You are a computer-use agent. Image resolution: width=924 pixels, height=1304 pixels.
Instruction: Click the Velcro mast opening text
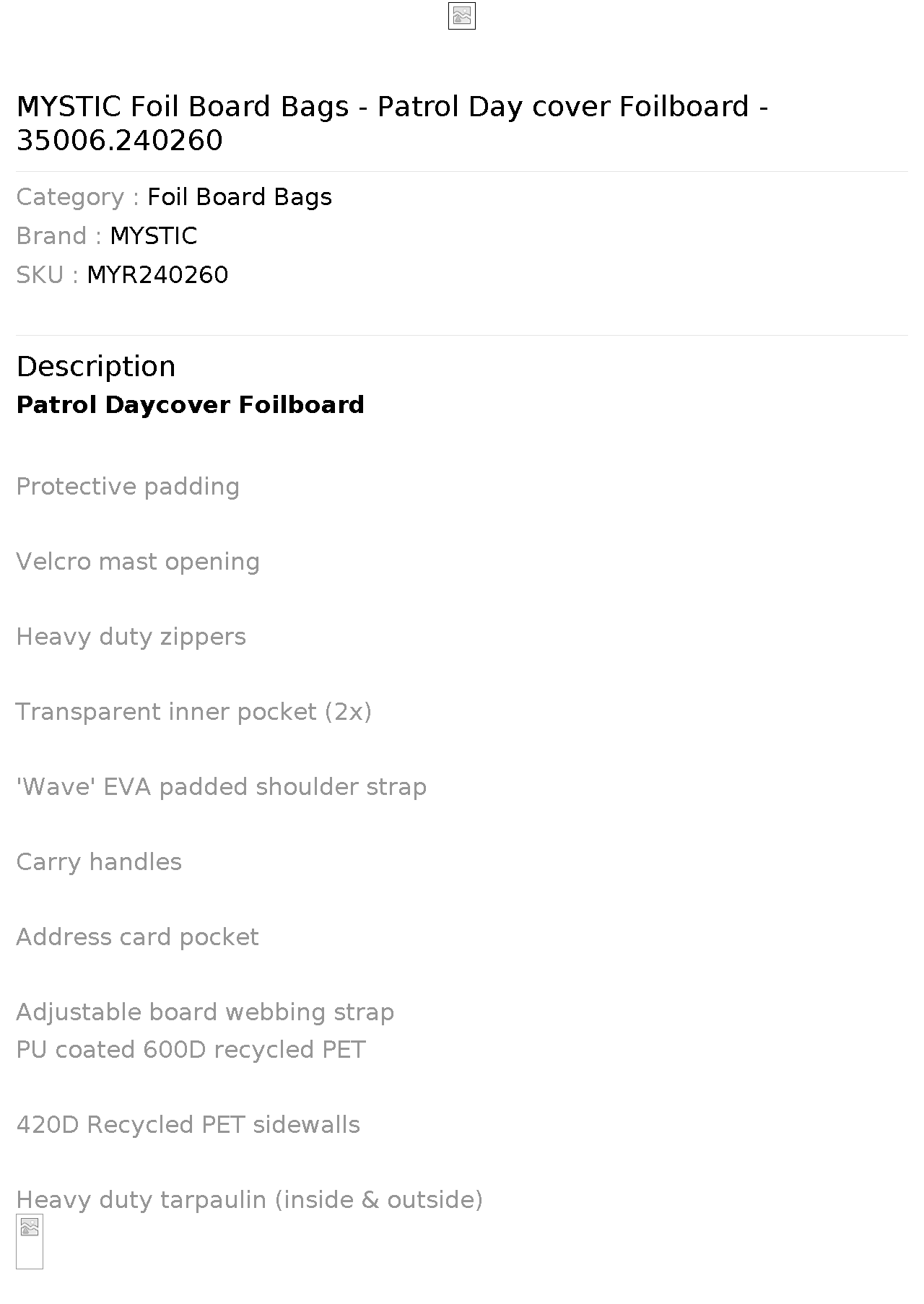[x=138, y=562]
